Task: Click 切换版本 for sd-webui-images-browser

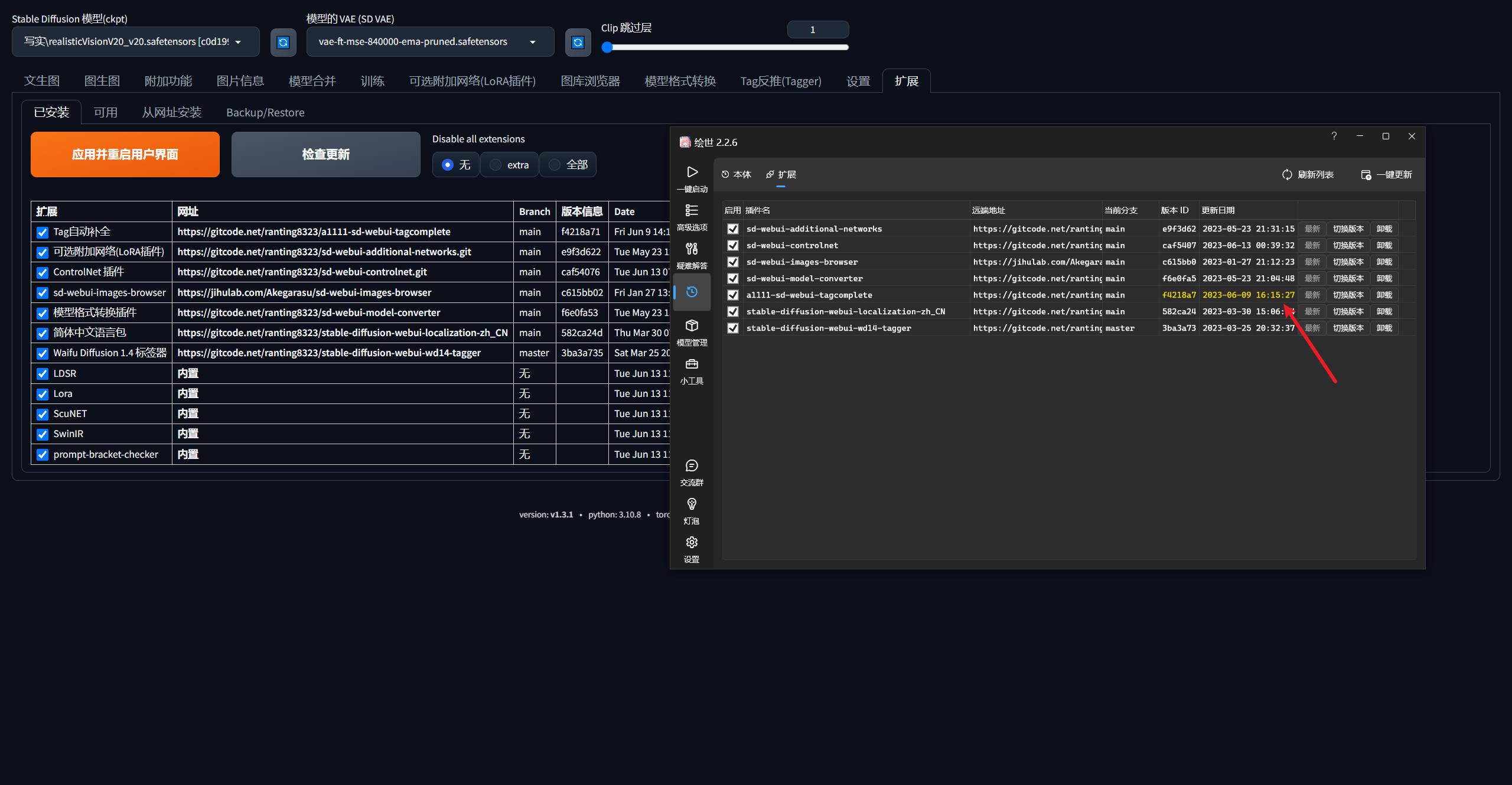Action: tap(1348, 262)
